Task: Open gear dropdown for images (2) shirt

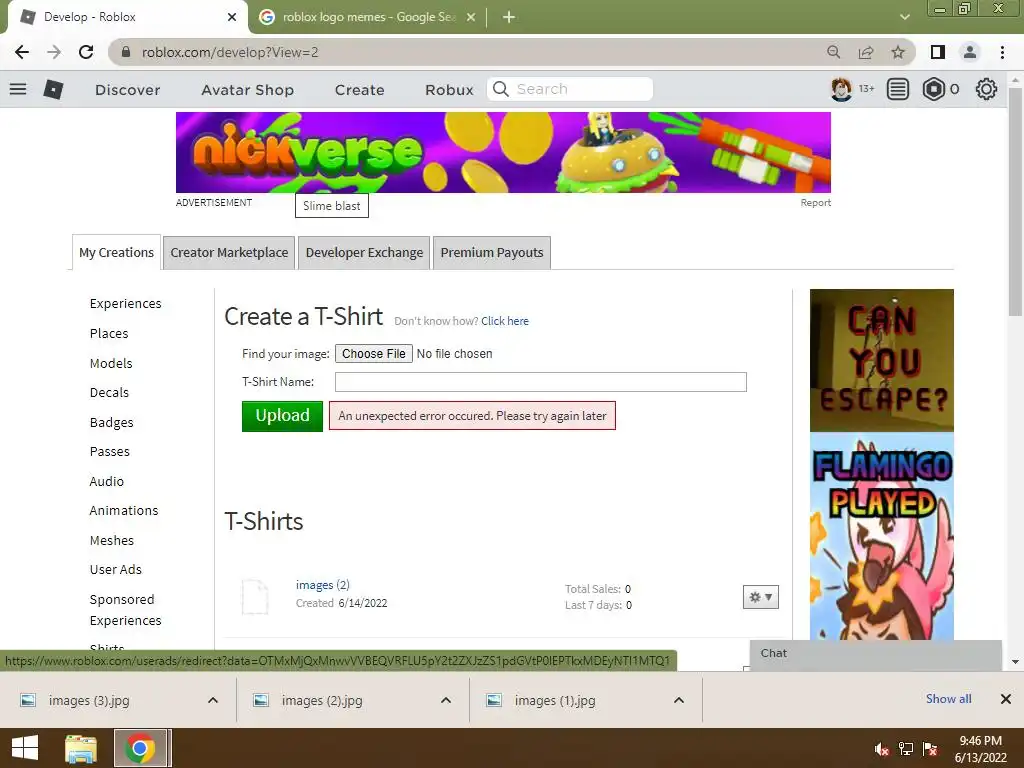Action: tap(761, 597)
